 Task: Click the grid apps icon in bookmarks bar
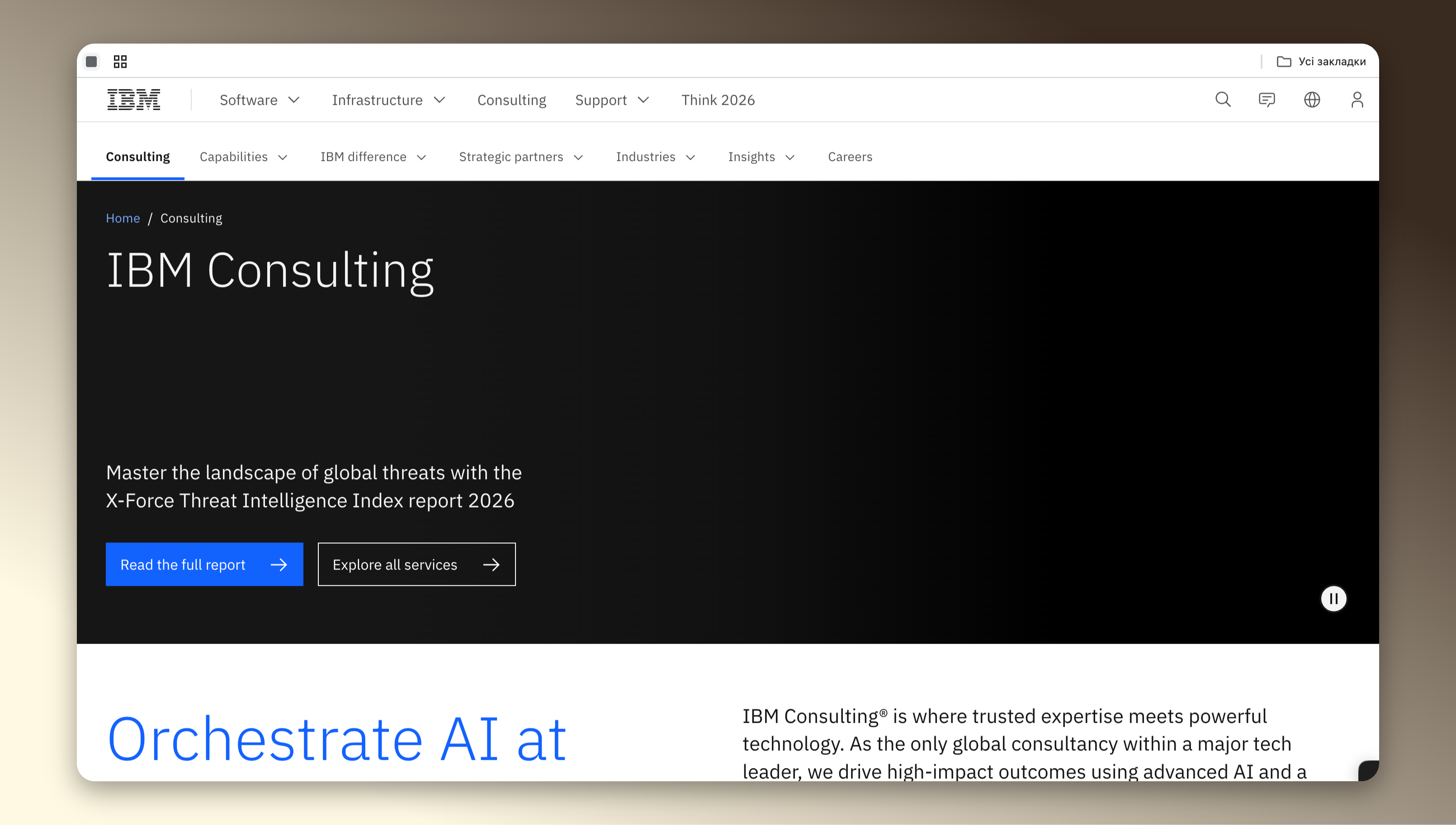[x=120, y=61]
